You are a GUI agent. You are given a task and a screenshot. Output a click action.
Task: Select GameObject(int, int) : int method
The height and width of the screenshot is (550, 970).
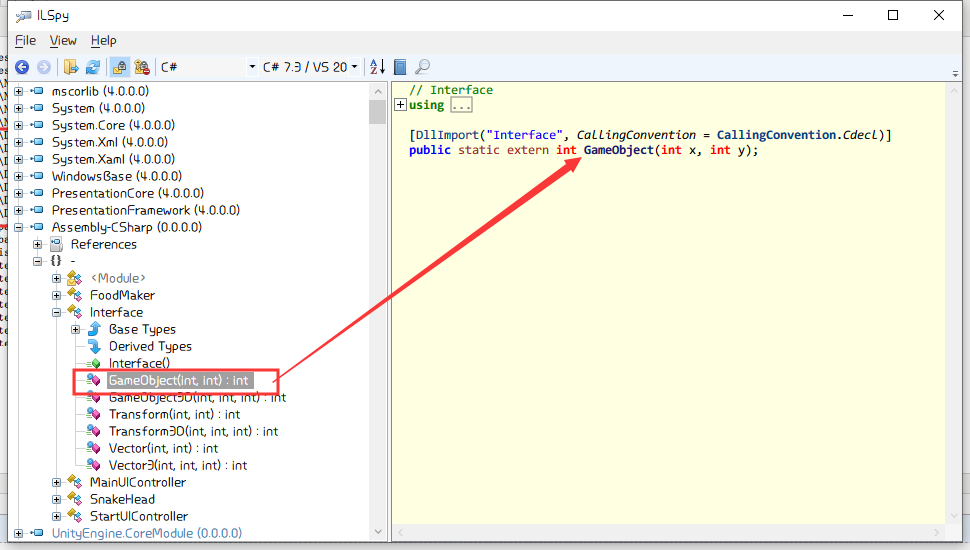coord(178,380)
